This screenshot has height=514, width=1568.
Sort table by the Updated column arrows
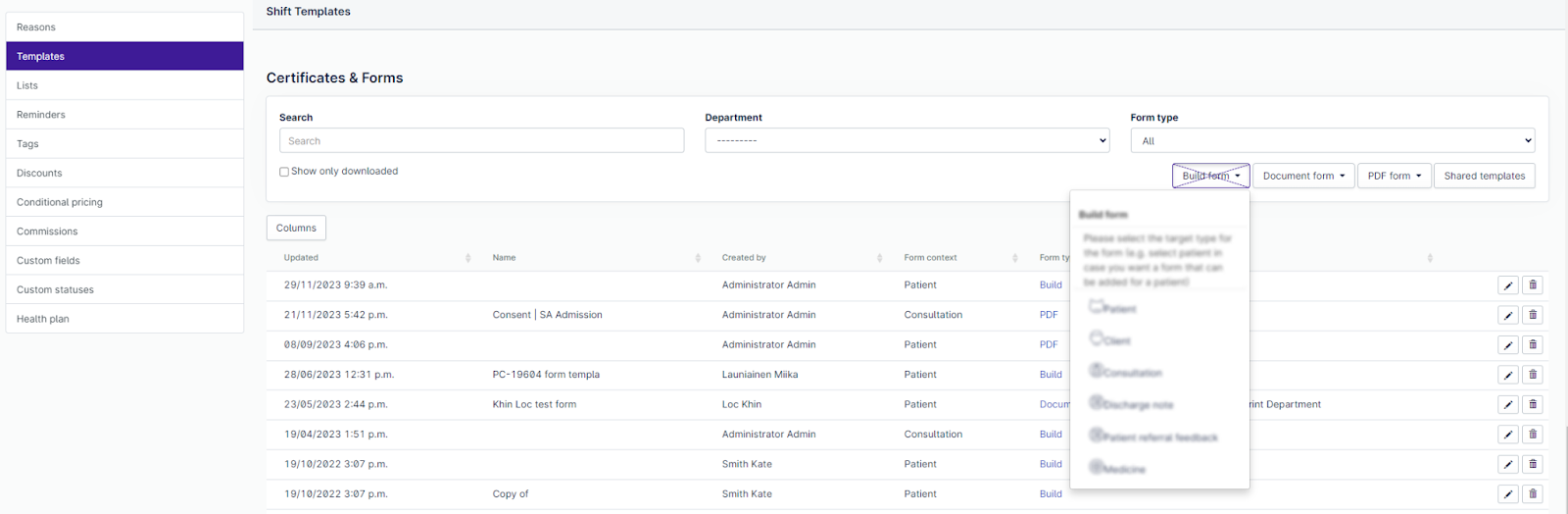[467, 258]
